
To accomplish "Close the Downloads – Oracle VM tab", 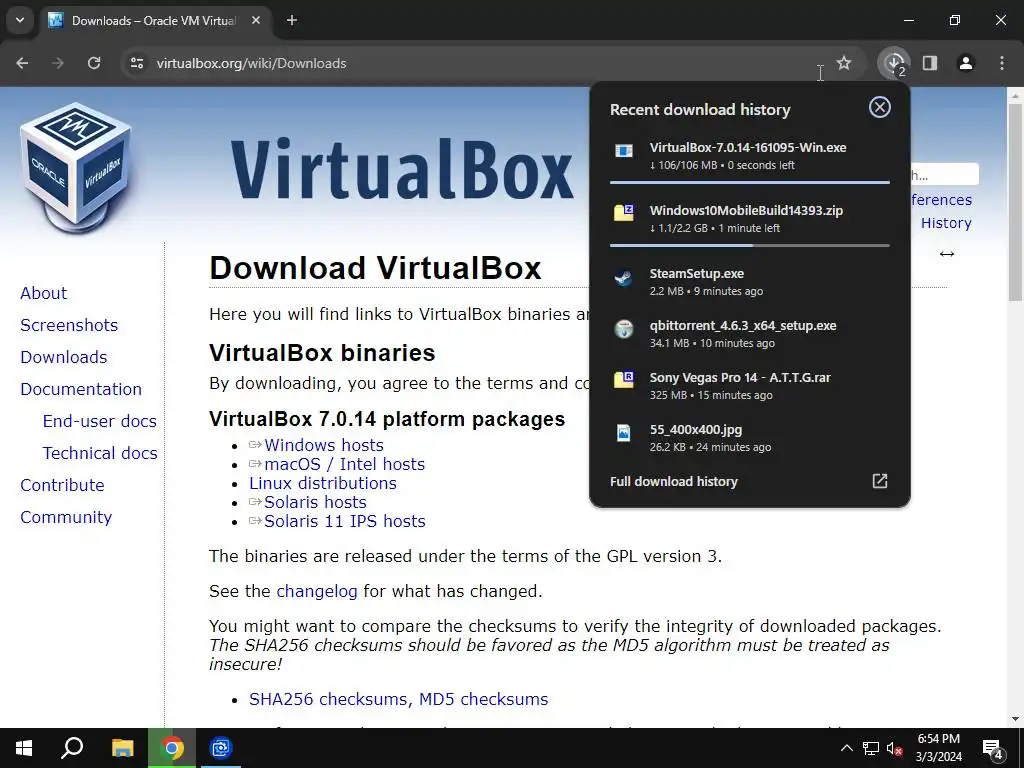I will [x=256, y=20].
